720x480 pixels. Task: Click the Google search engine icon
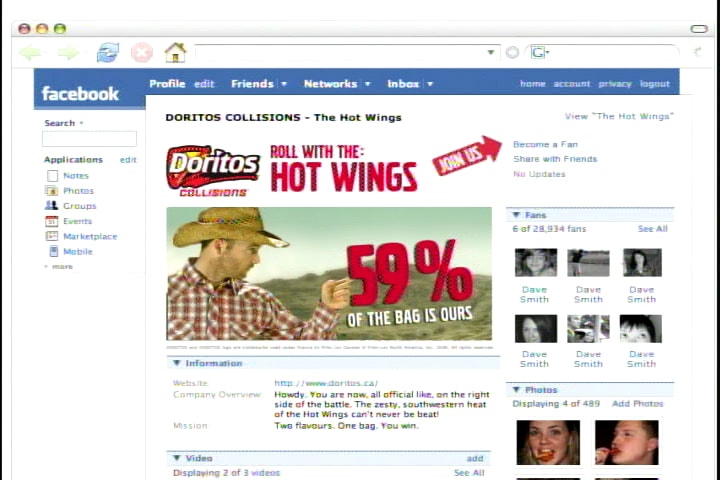[x=538, y=53]
